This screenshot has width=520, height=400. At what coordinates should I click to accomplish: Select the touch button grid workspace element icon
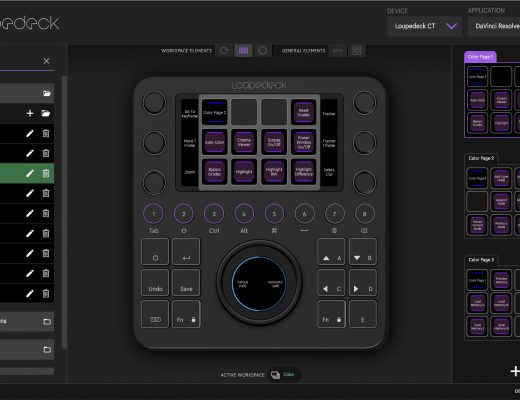(243, 51)
